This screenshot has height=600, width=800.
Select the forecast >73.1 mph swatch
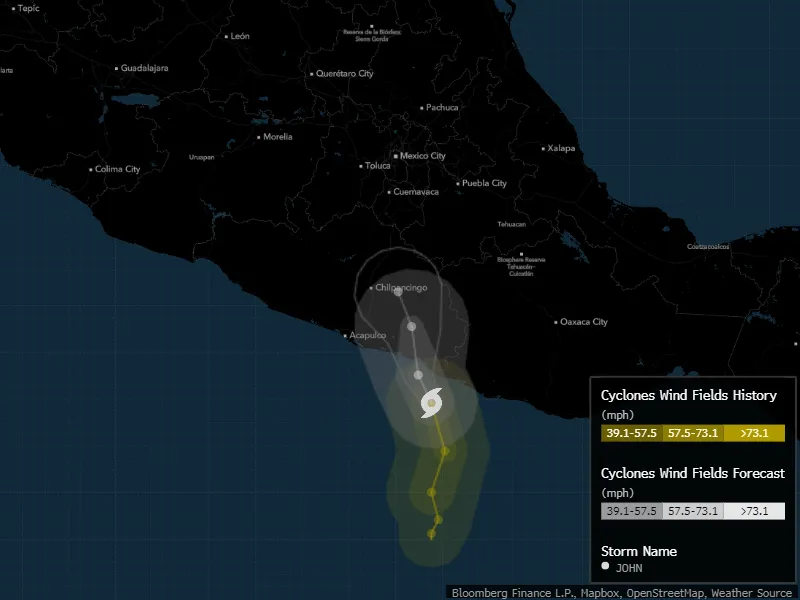tap(754, 511)
